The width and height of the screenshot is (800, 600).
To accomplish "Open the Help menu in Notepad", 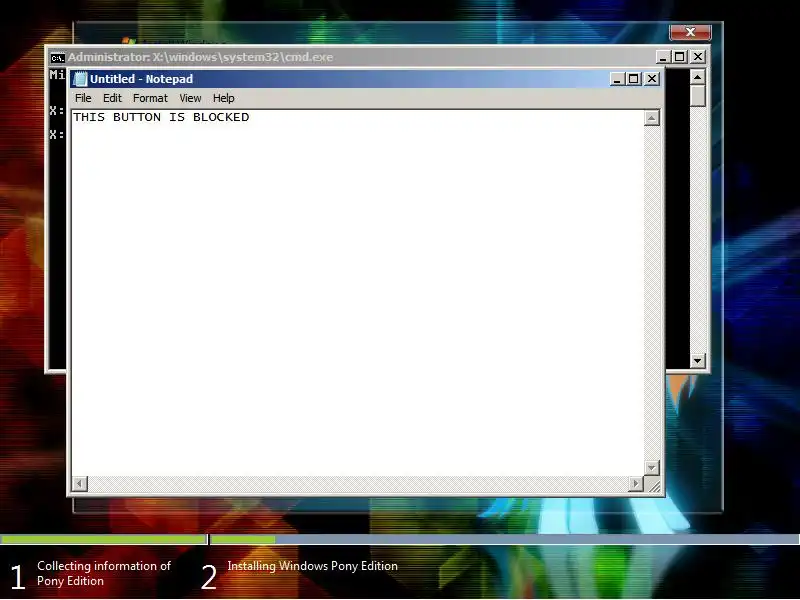I will (x=223, y=98).
